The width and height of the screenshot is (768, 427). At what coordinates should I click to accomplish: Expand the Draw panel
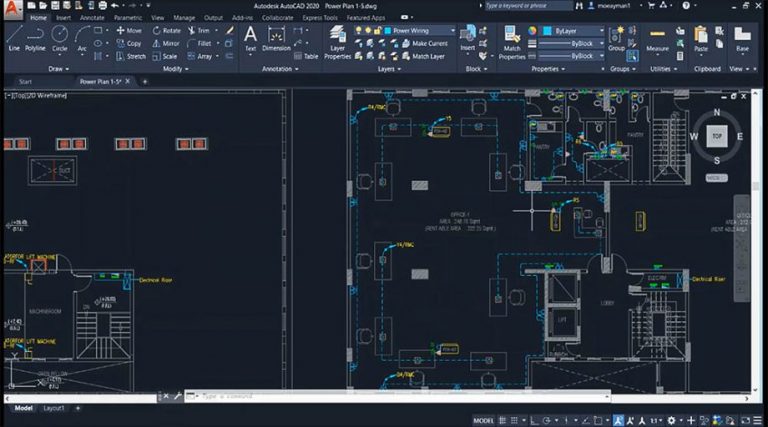click(59, 69)
